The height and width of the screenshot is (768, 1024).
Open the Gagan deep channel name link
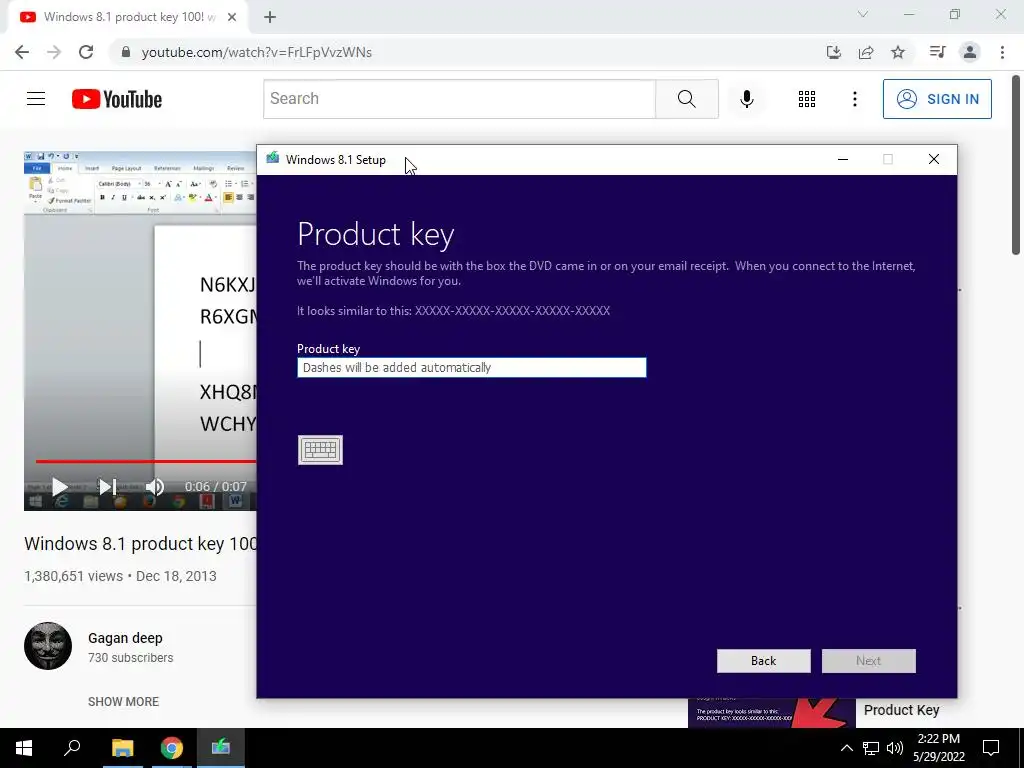[125, 638]
